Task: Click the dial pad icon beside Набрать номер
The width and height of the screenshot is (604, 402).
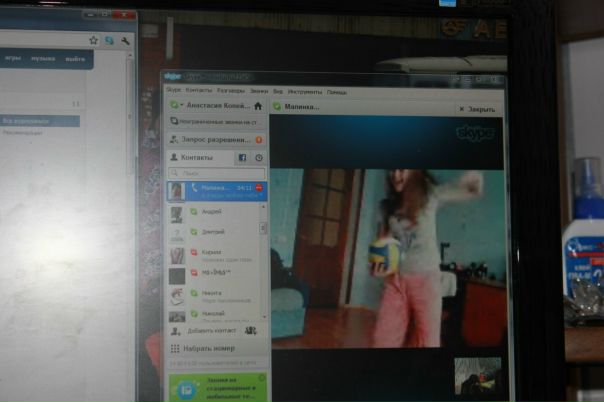Action: [x=175, y=348]
